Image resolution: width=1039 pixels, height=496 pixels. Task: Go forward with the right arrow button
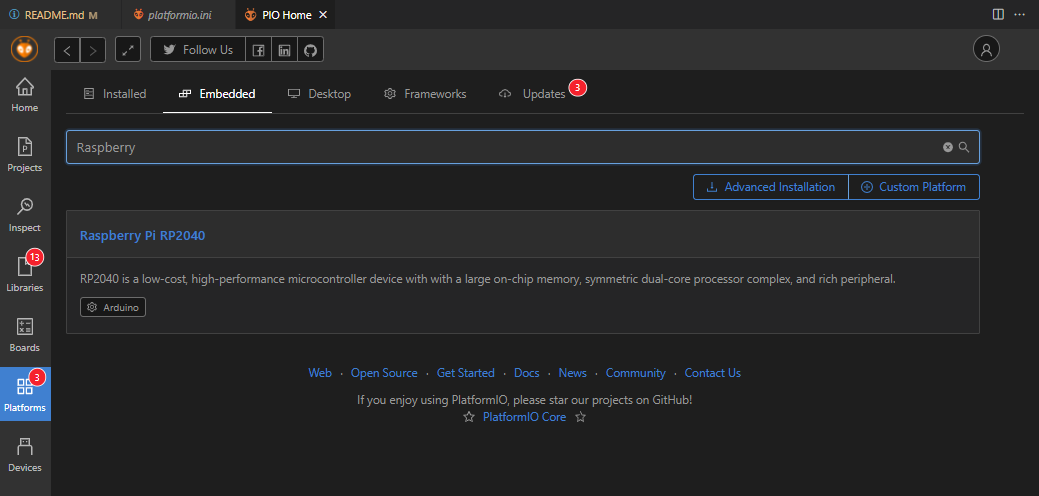click(x=93, y=50)
